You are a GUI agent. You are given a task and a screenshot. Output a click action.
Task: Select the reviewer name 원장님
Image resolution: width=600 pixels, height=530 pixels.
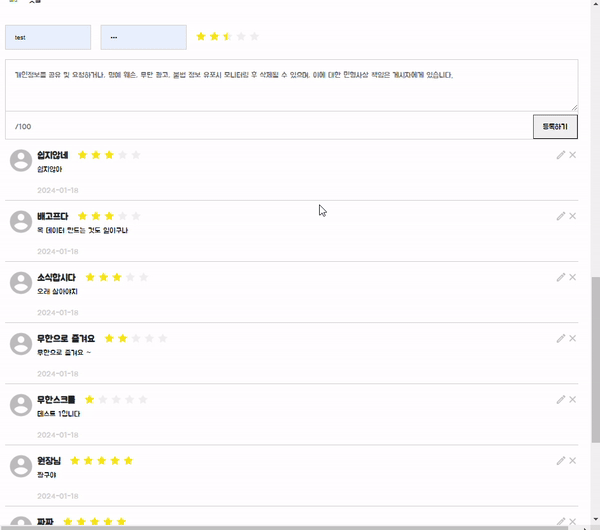[x=49, y=461]
